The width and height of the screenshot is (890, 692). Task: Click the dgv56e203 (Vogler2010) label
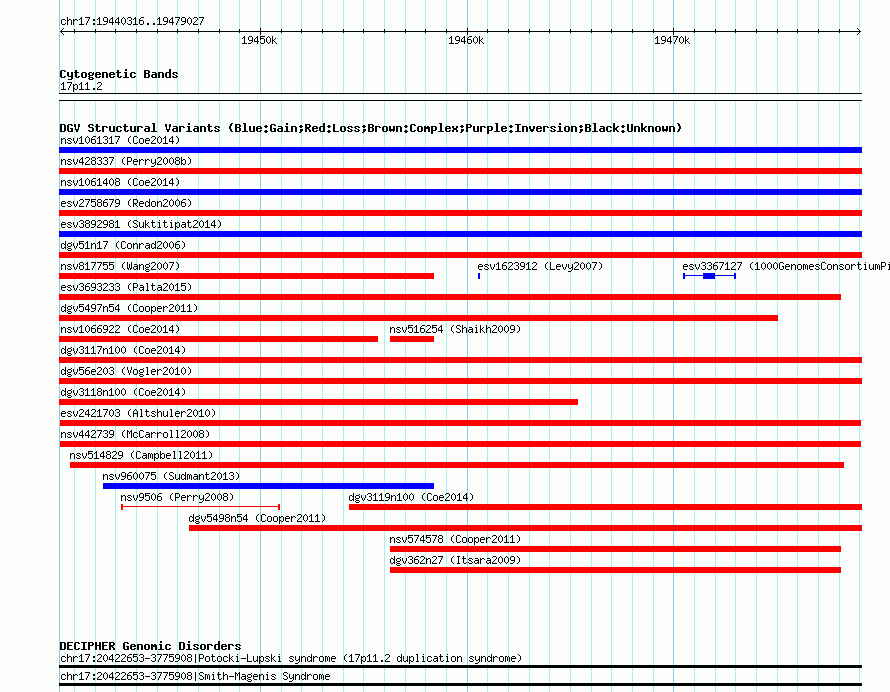pos(126,371)
